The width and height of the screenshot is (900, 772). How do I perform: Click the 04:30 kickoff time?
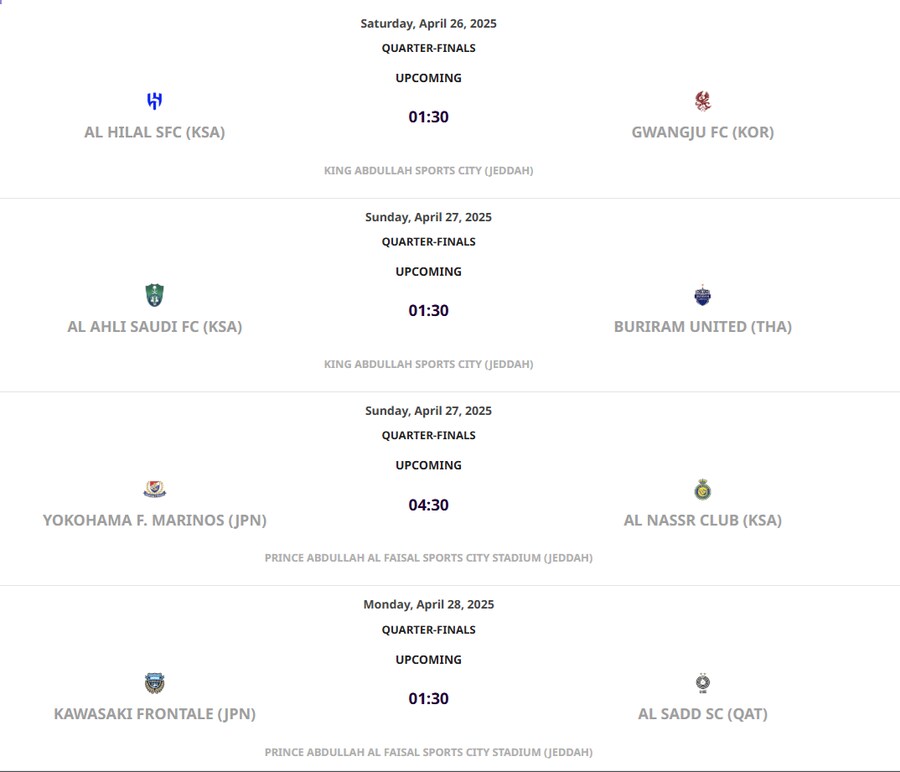[428, 505]
